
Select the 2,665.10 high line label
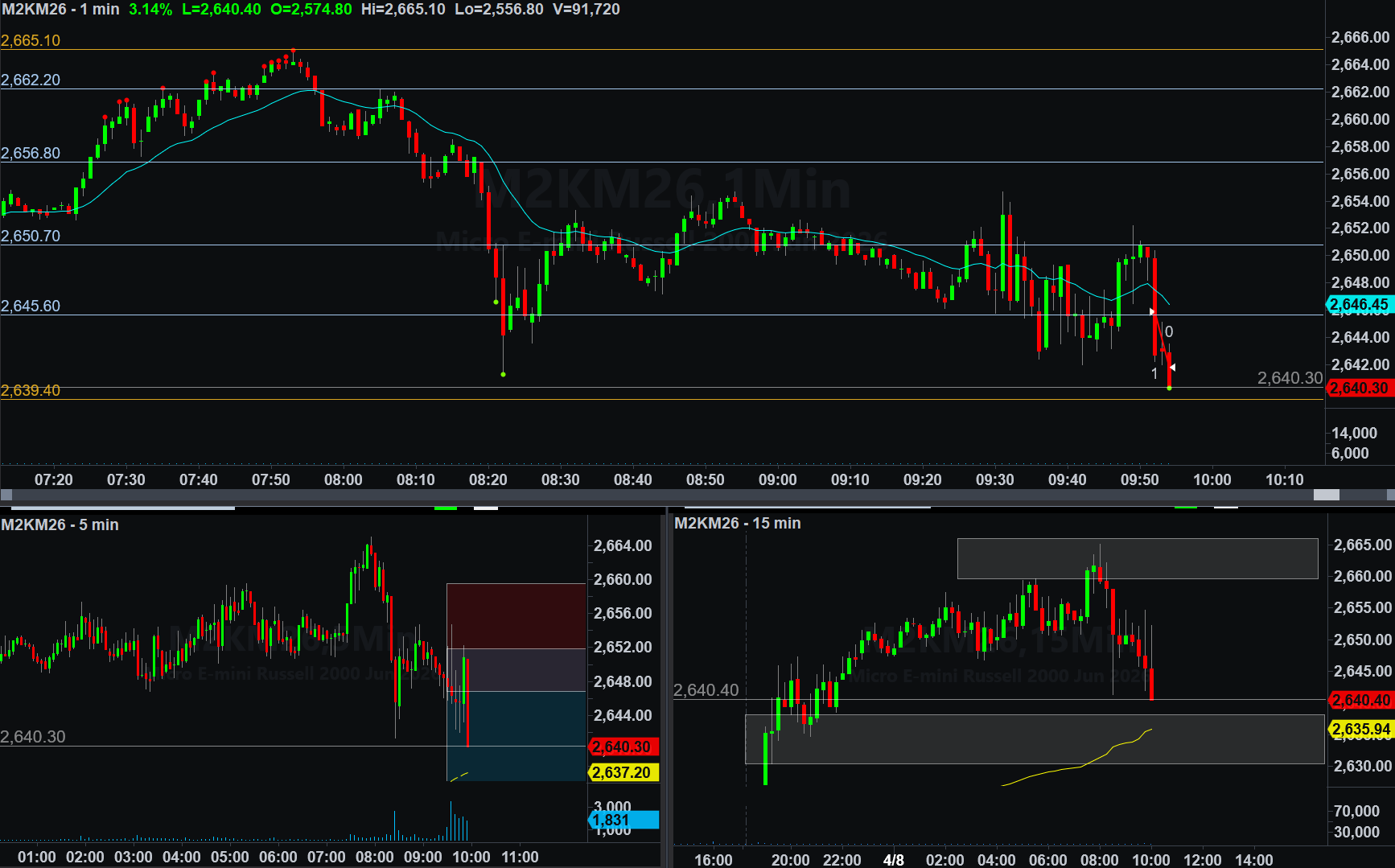click(31, 41)
